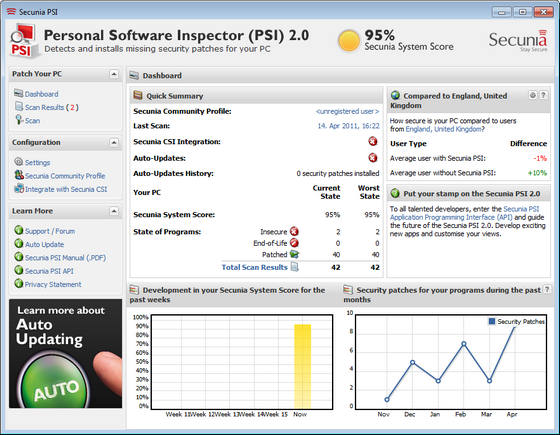Click the yellow Now bar in score chart
Screen dimensions: 560x435
[302, 366]
